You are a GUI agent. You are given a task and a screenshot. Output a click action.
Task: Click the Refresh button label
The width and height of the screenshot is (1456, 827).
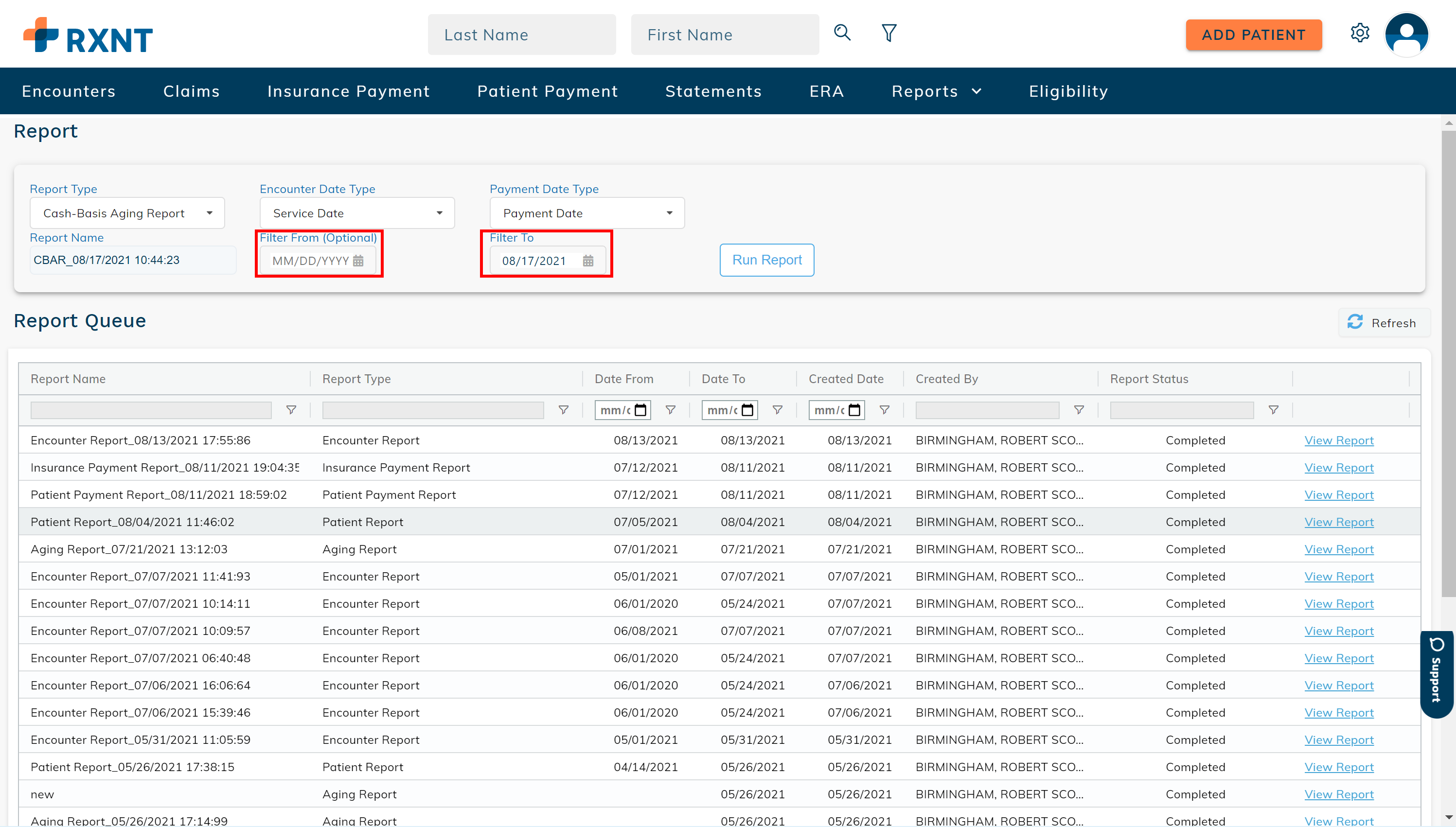pyautogui.click(x=1393, y=323)
